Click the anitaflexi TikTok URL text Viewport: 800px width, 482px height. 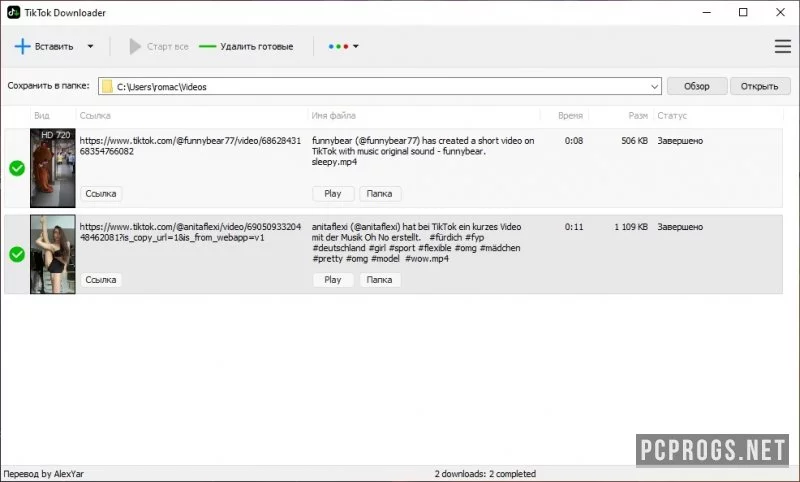190,232
